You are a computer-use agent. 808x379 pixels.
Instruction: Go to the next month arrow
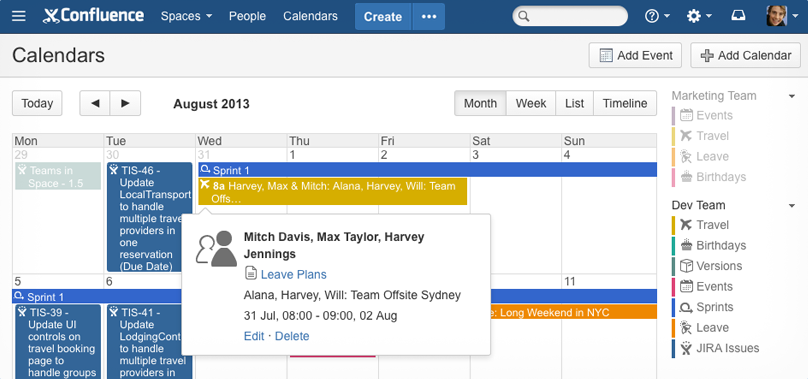point(125,103)
